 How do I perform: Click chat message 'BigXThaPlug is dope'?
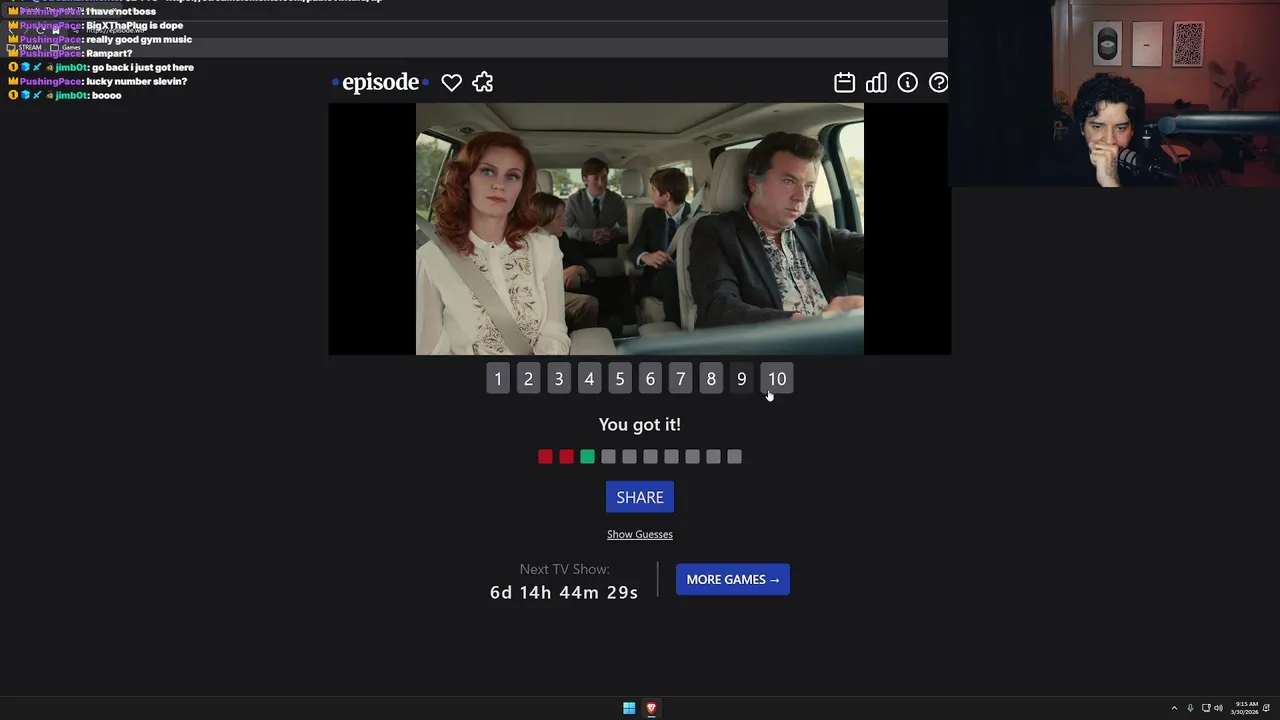[x=135, y=25]
